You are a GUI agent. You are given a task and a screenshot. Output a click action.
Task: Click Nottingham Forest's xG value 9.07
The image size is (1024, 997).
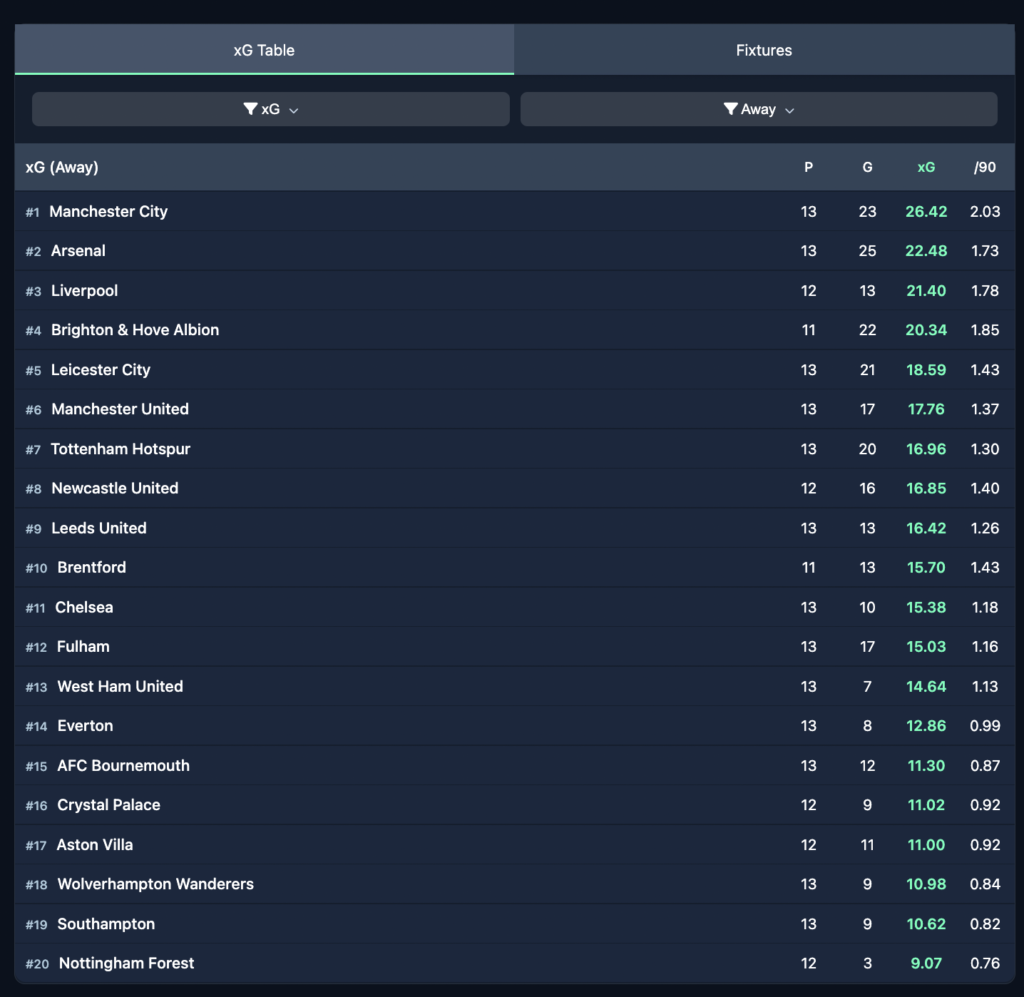coord(926,963)
